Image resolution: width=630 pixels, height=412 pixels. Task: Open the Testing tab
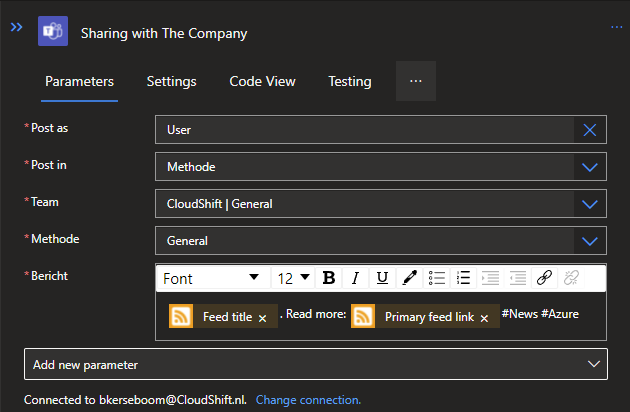click(349, 81)
